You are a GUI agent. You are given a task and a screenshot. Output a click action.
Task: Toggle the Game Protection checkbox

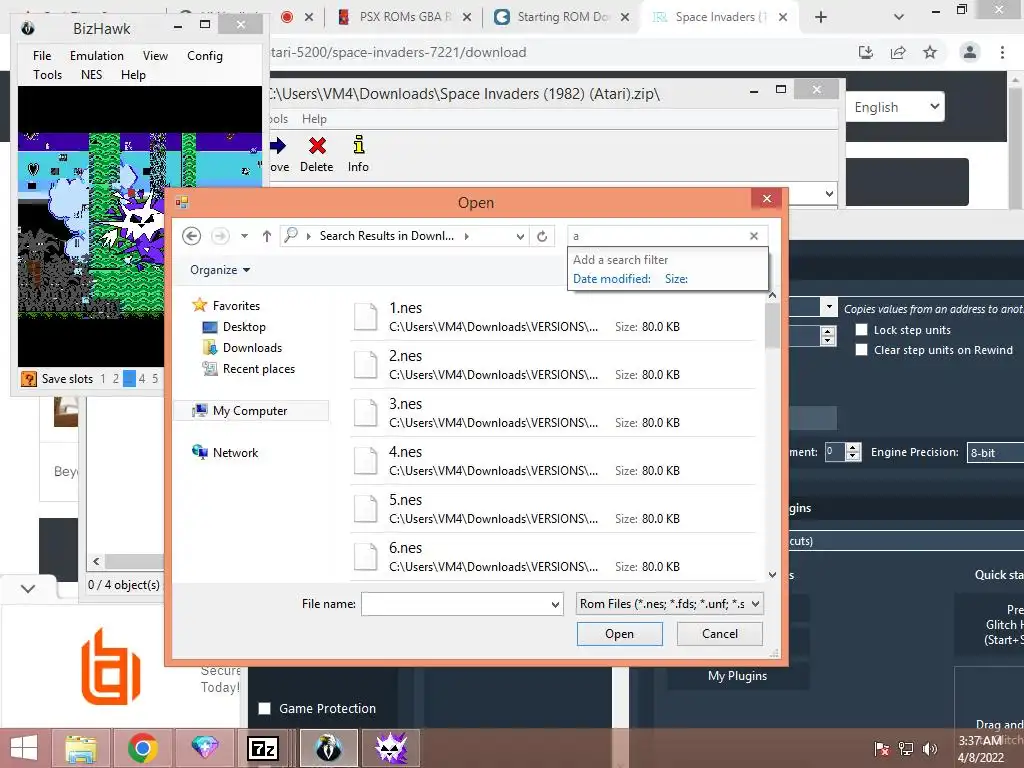point(264,709)
